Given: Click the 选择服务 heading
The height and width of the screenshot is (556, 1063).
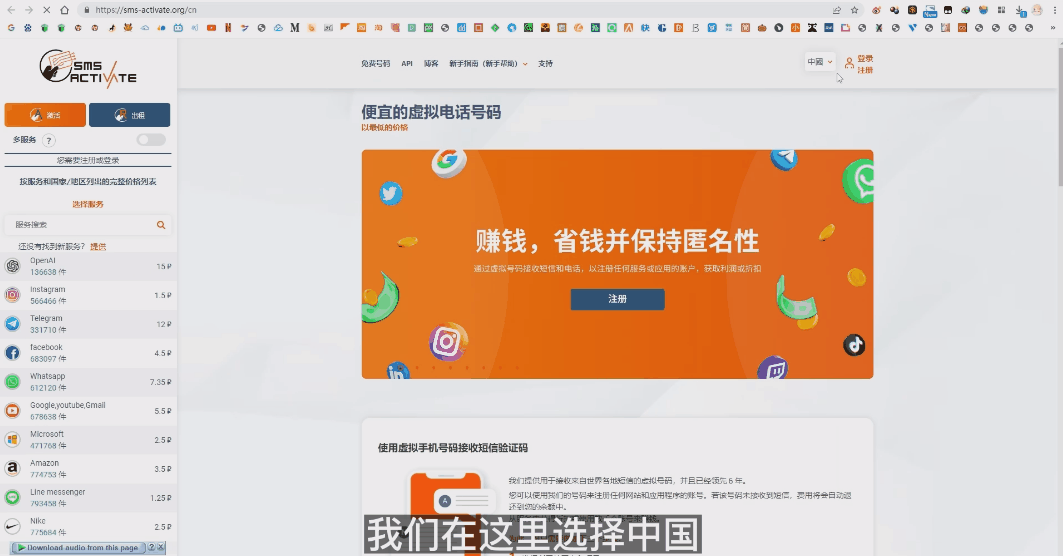Looking at the screenshot, I should [x=88, y=204].
